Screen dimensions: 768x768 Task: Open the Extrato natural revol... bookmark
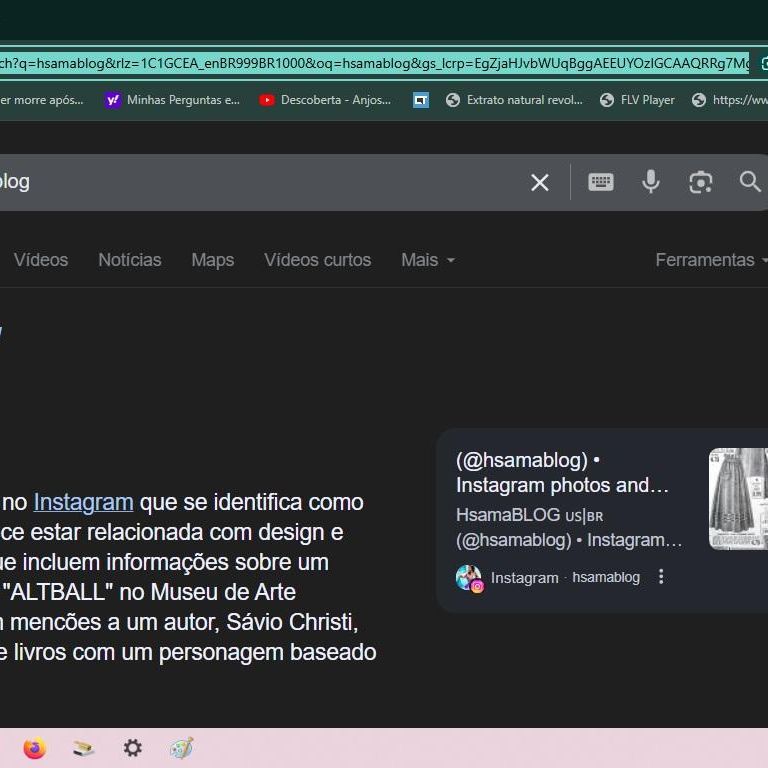tap(514, 100)
